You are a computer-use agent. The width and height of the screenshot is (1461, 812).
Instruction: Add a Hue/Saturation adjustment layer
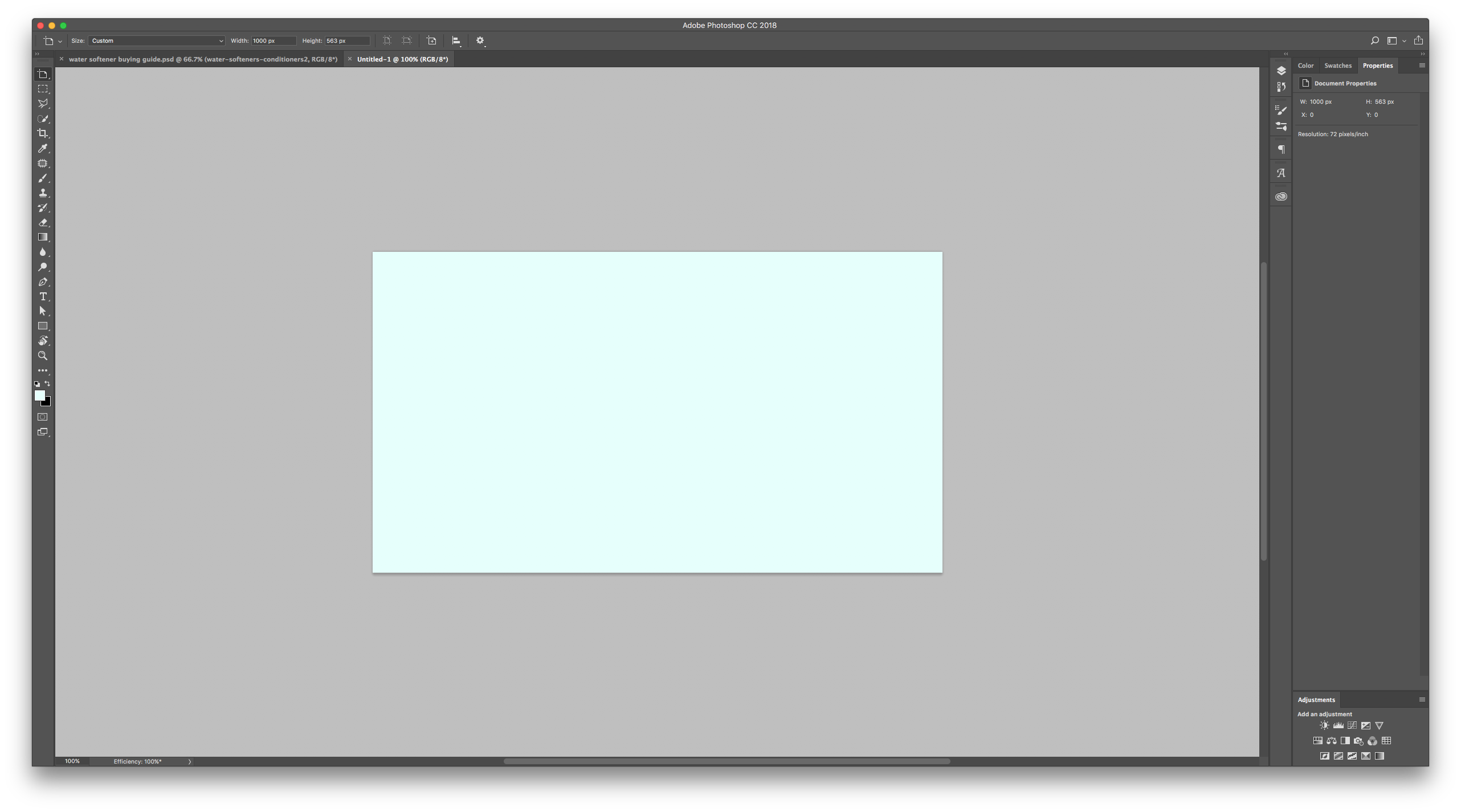(x=1319, y=741)
